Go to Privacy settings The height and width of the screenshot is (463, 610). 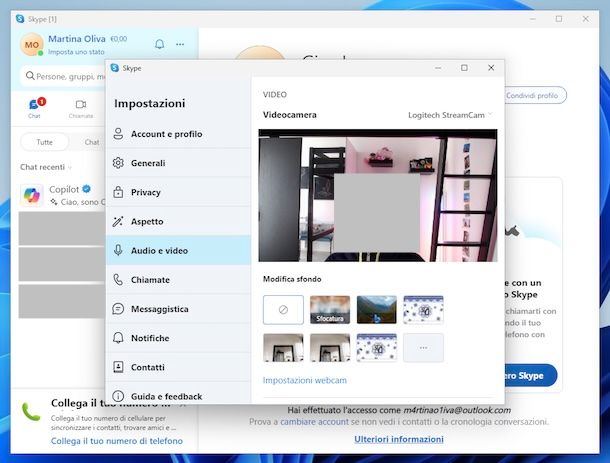tap(178, 192)
